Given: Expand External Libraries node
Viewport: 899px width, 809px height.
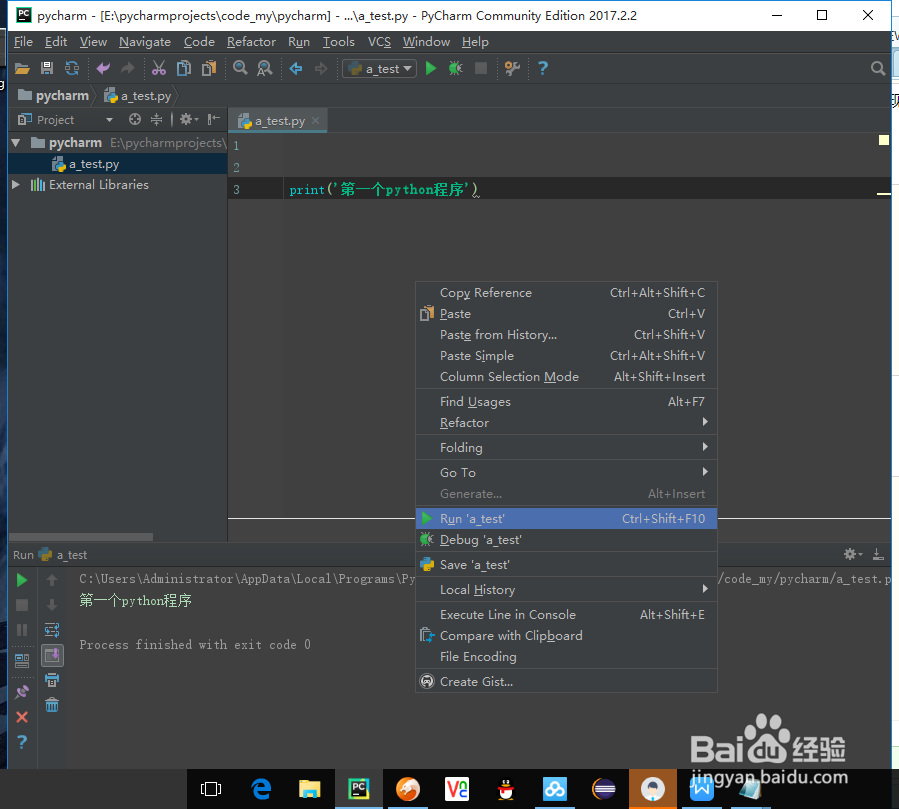Looking at the screenshot, I should pos(16,185).
